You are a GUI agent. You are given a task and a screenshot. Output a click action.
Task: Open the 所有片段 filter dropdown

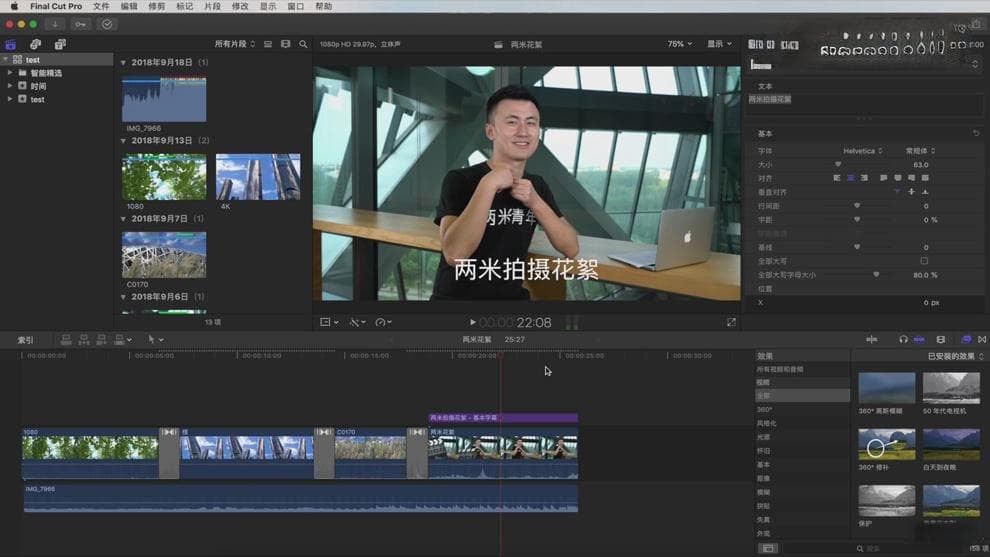tap(234, 44)
